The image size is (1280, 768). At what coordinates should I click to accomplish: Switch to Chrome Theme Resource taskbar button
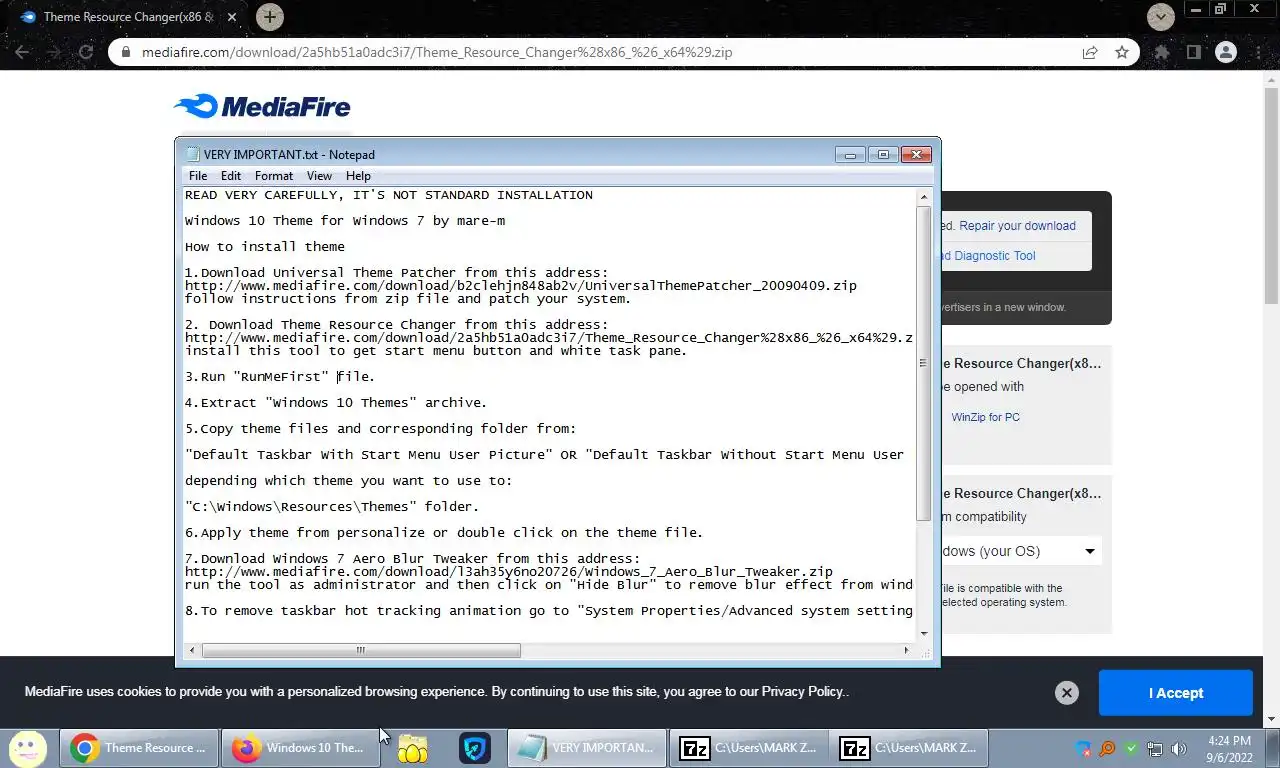tap(140, 748)
